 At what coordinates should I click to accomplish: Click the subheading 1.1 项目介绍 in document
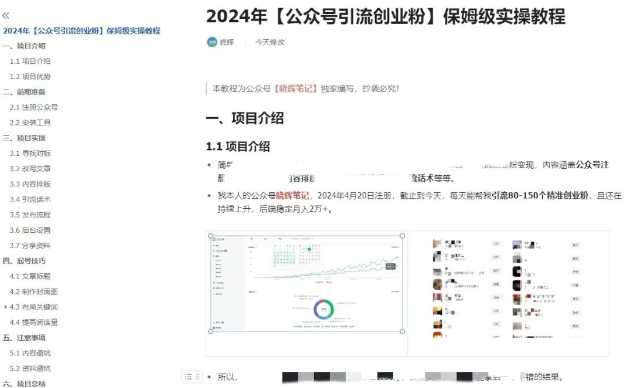pos(238,146)
